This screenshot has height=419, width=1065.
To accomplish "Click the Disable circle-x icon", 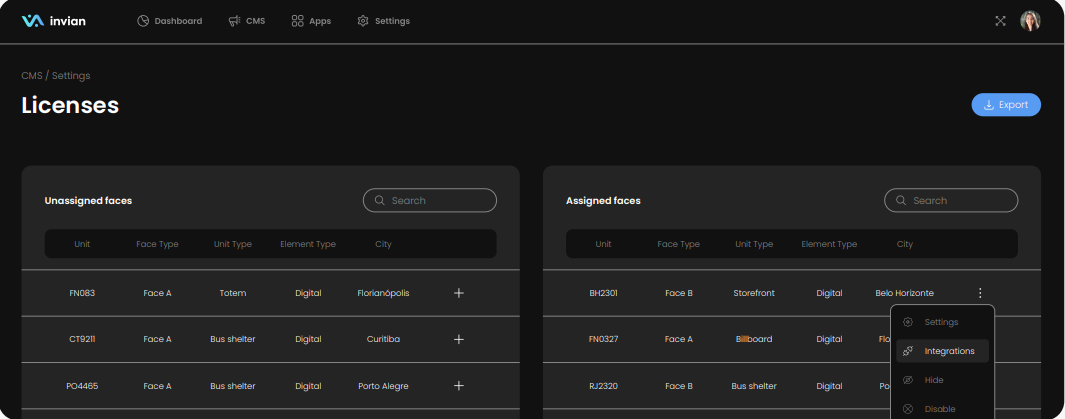I will (x=908, y=409).
